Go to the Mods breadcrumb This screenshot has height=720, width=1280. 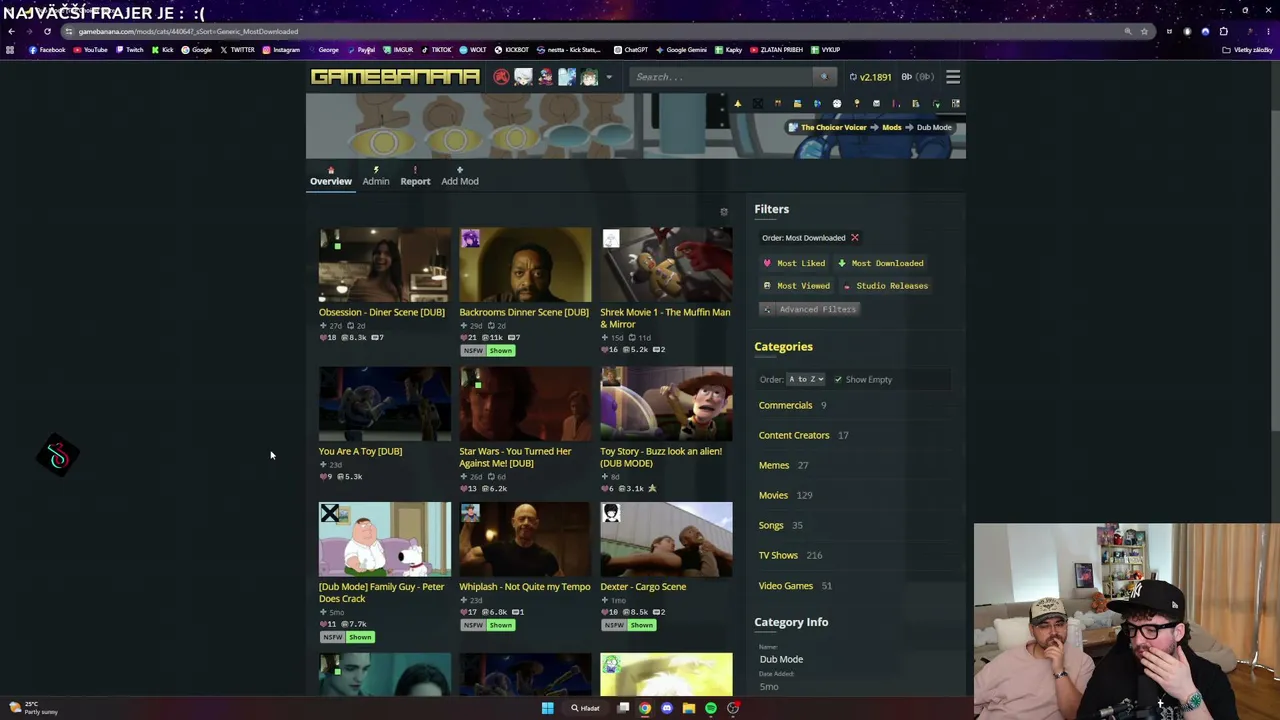(x=891, y=128)
